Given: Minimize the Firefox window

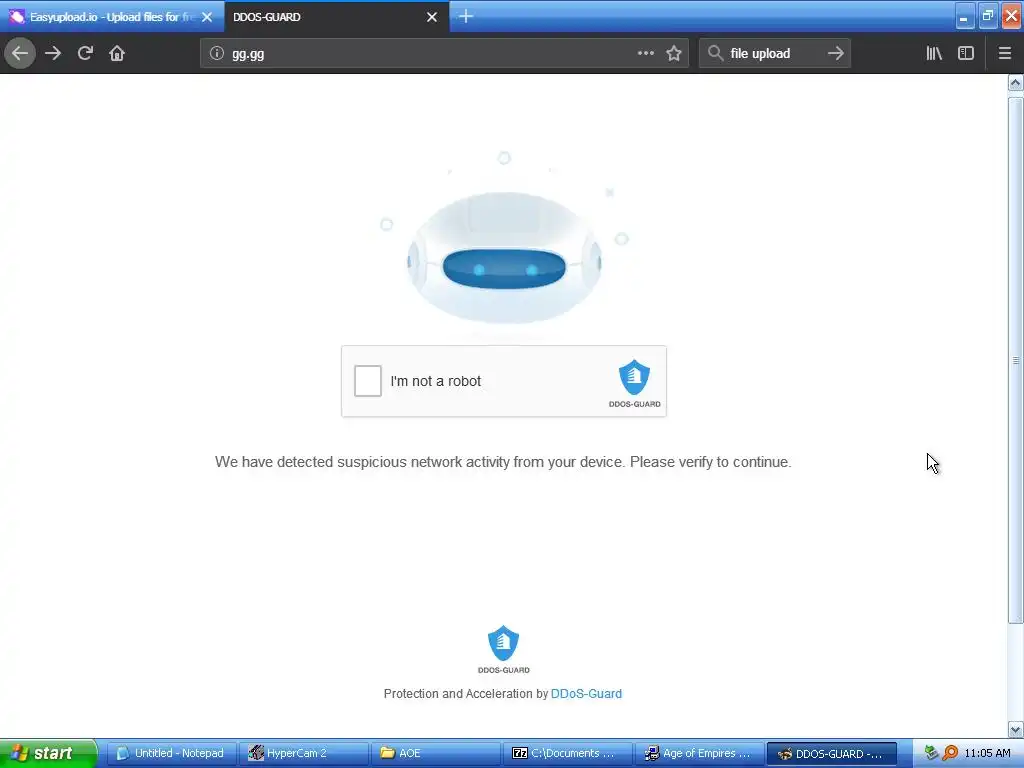Looking at the screenshot, I should point(964,17).
